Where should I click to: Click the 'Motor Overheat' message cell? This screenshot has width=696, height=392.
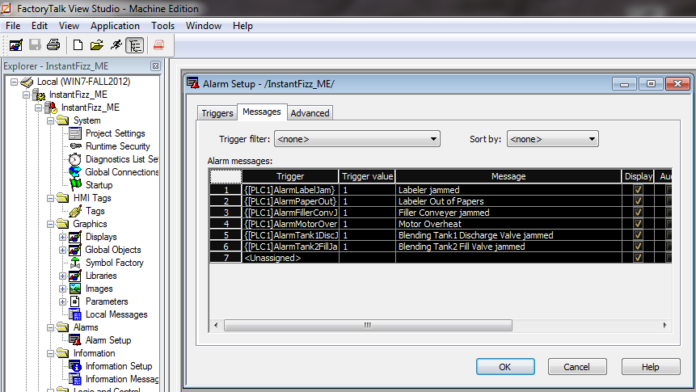click(x=508, y=224)
